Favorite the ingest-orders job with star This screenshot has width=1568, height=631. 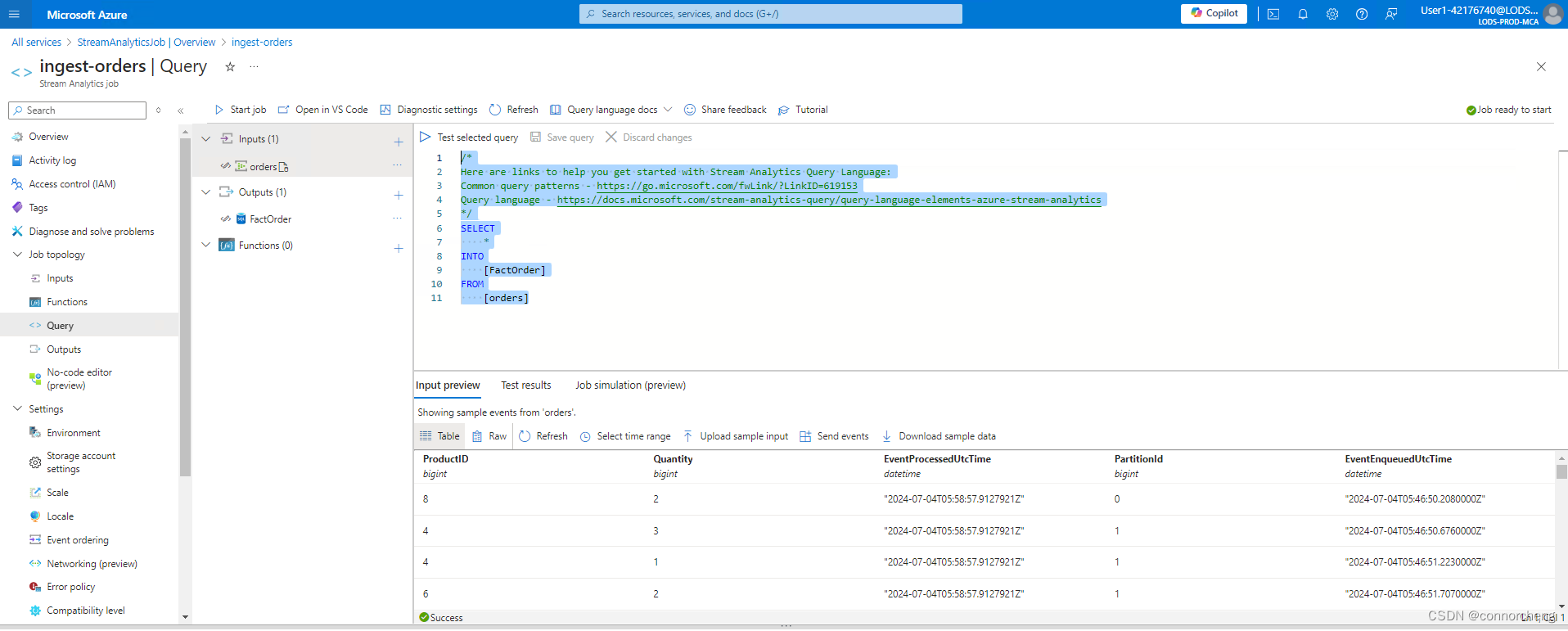pyautogui.click(x=230, y=67)
